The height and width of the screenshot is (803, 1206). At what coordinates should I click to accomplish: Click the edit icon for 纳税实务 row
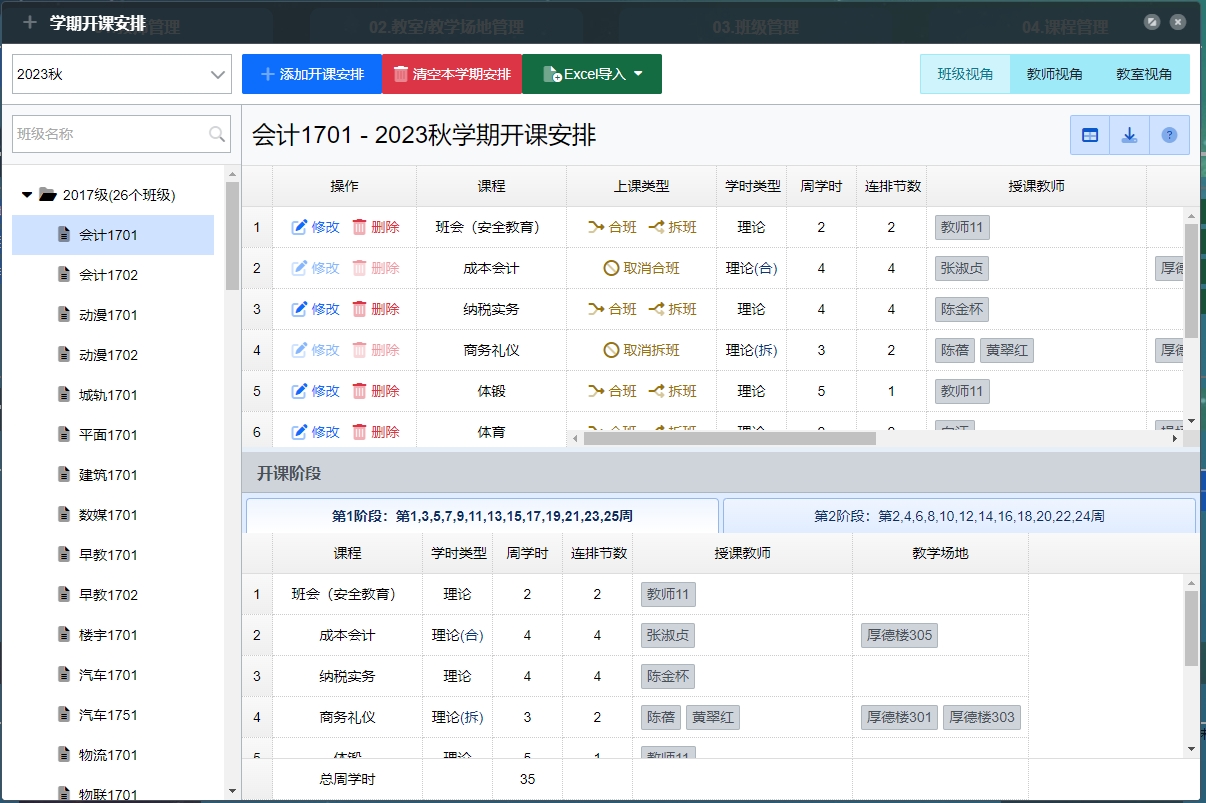click(299, 309)
